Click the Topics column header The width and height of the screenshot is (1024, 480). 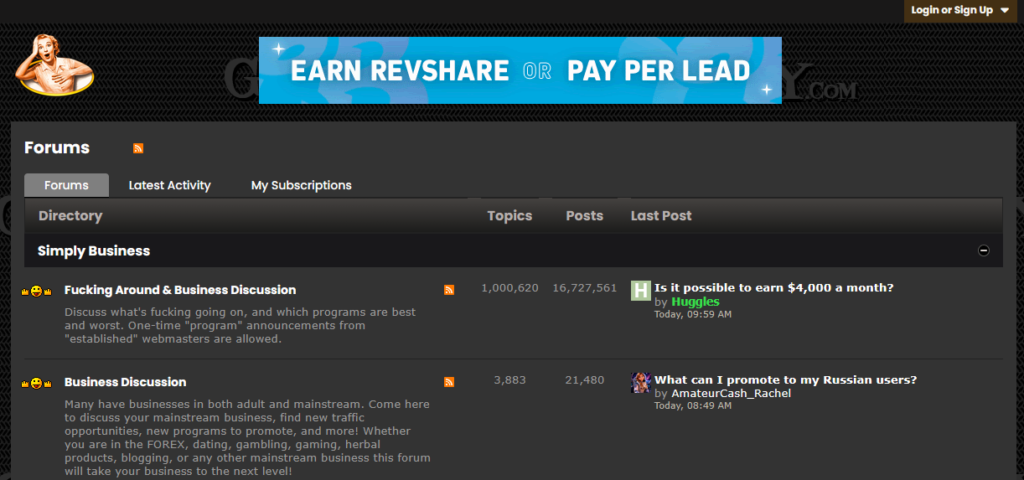pyautogui.click(x=509, y=216)
